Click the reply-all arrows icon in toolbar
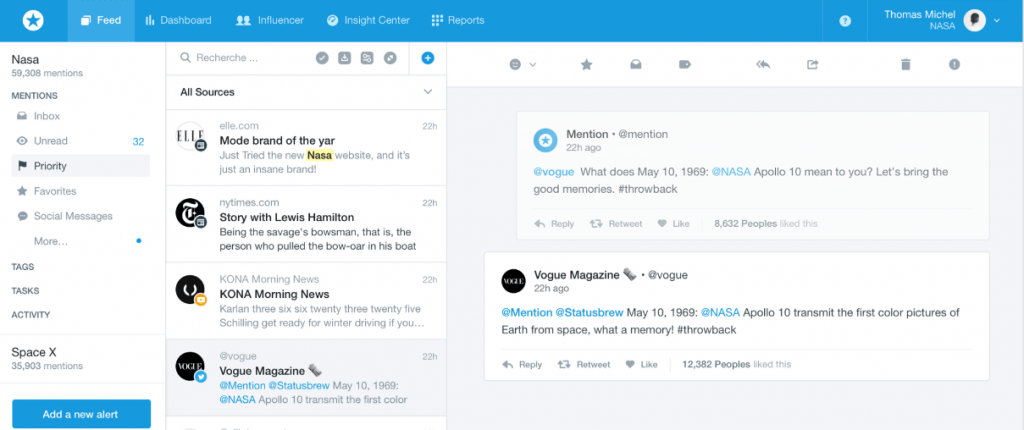The height and width of the screenshot is (430, 1024). click(x=764, y=65)
